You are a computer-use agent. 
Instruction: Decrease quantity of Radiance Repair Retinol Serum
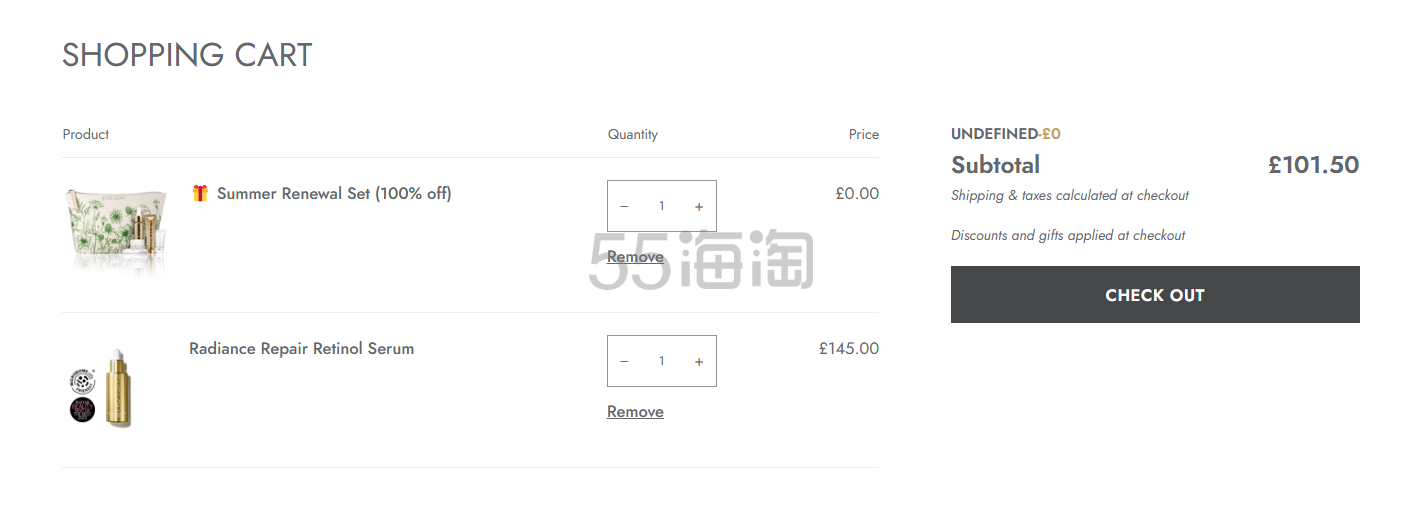[624, 362]
